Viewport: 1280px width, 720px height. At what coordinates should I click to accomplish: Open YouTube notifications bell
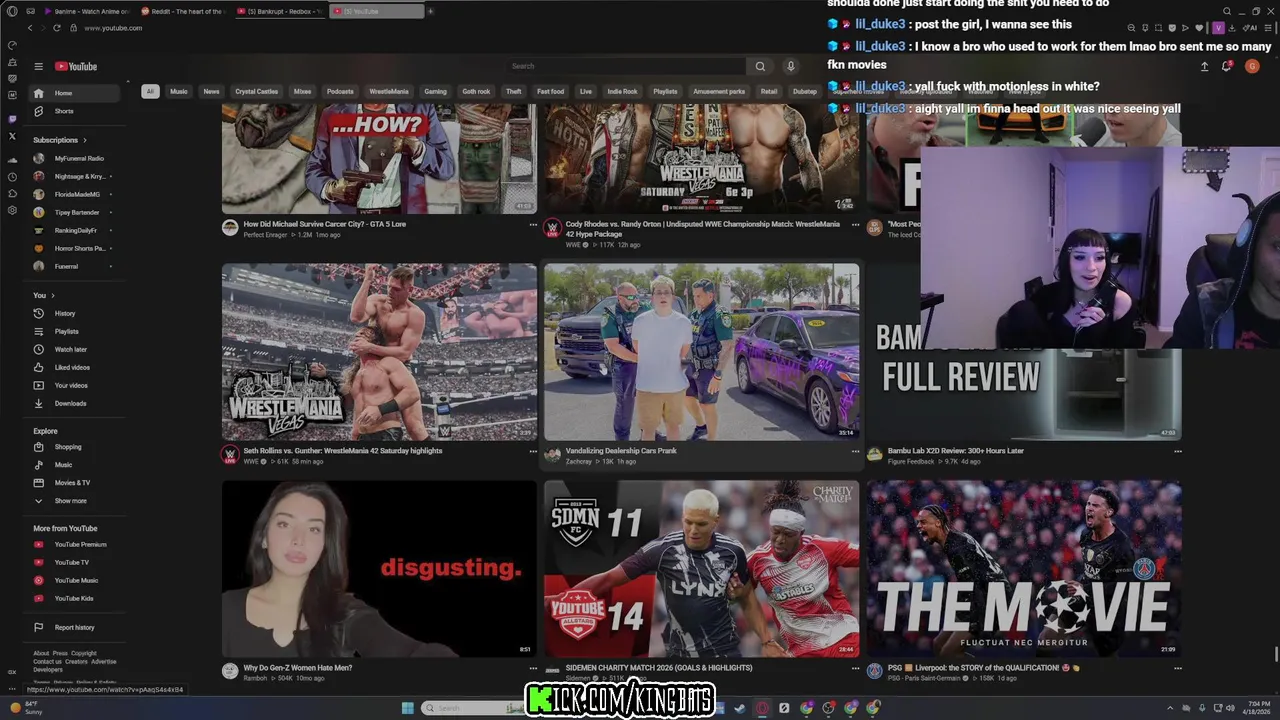coord(1227,66)
